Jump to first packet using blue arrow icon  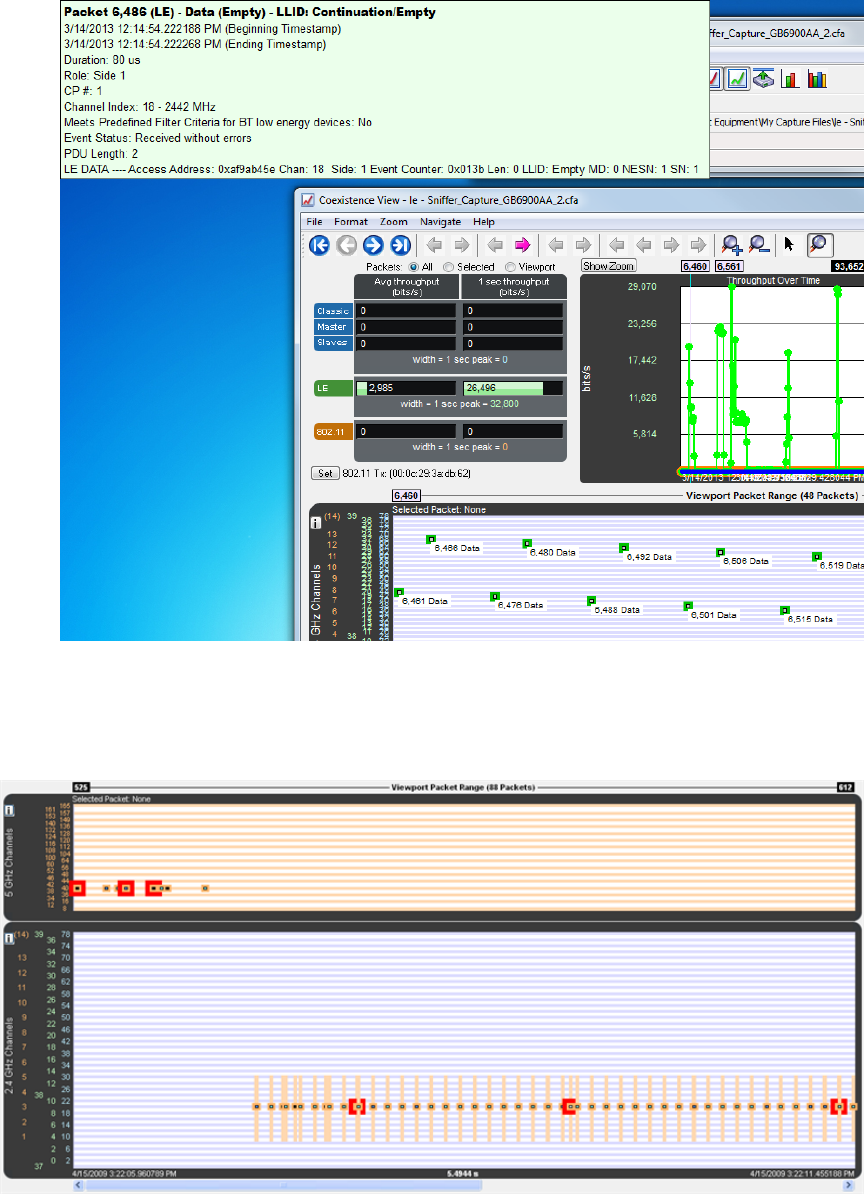320,245
